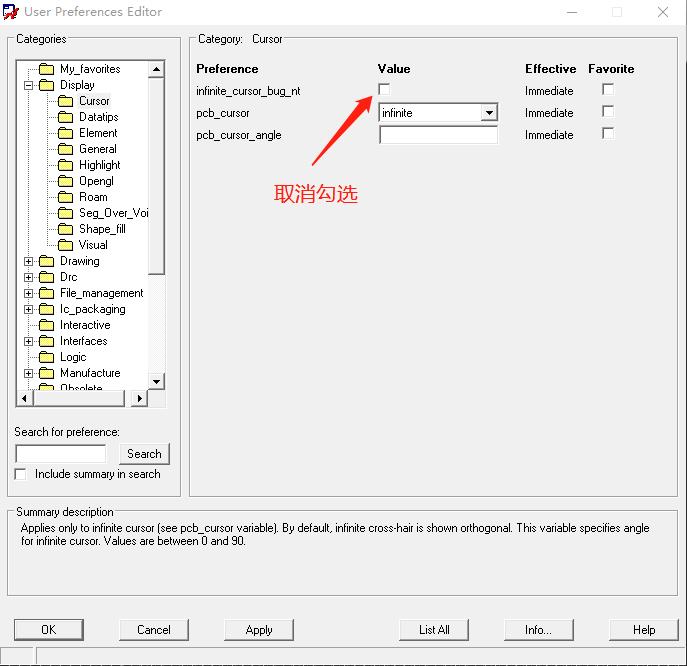Select the Shape_fill category
The image size is (687, 666).
pos(102,229)
